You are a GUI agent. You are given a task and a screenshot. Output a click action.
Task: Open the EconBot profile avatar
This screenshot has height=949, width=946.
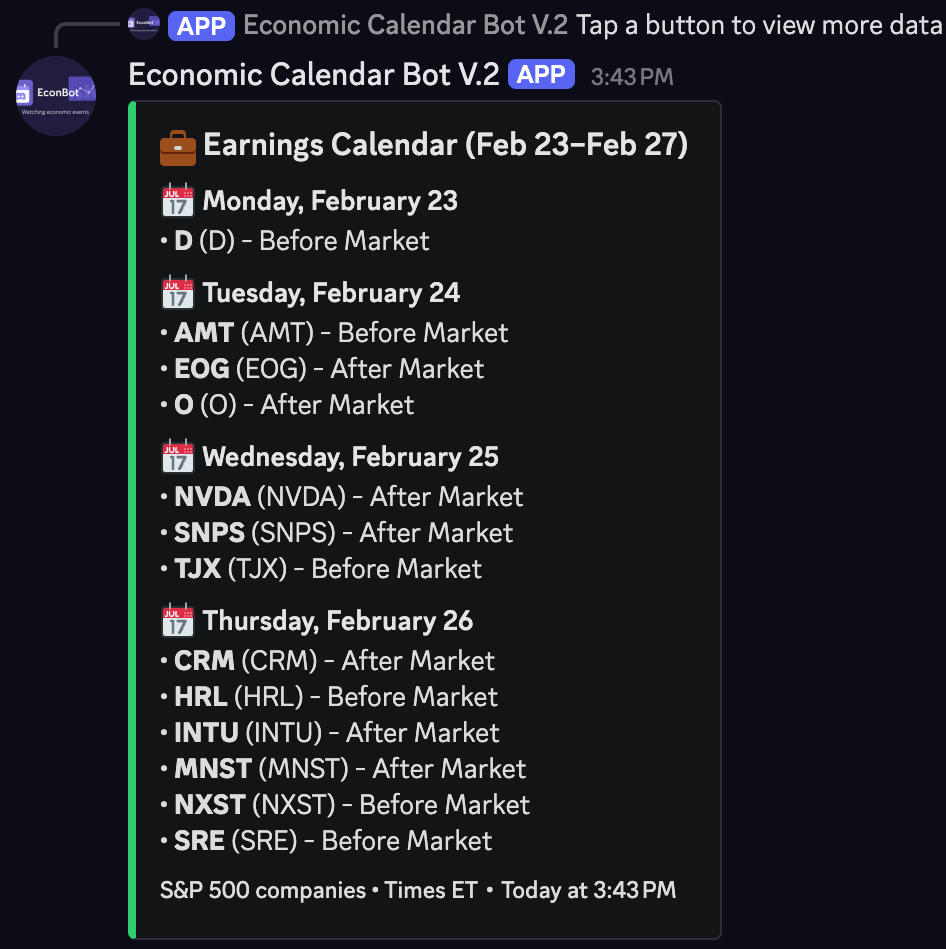point(56,96)
